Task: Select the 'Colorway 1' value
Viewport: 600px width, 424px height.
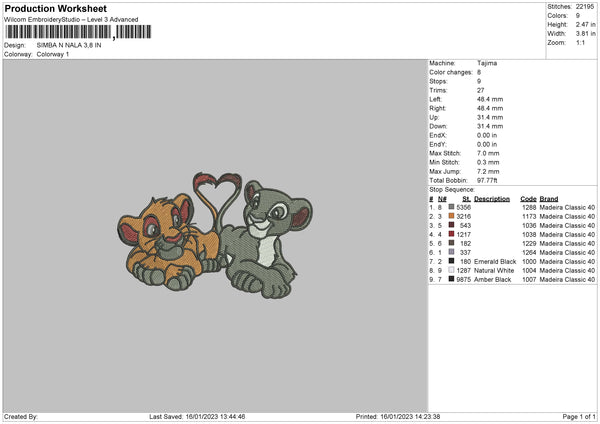Action: point(53,54)
